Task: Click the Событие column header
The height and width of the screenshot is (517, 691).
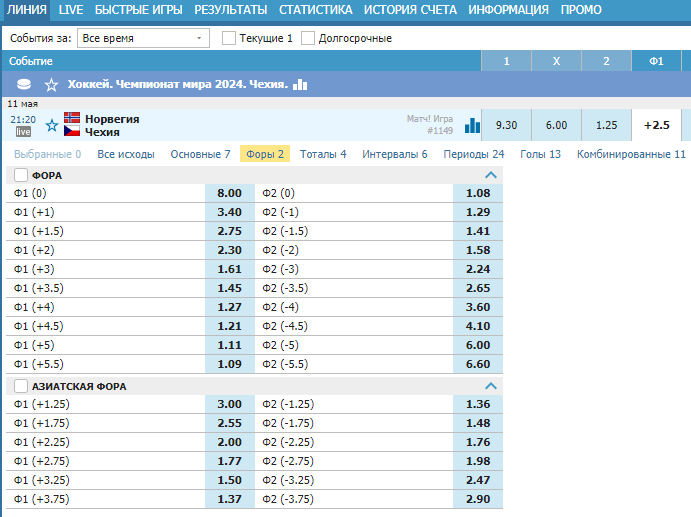Action: coord(31,61)
